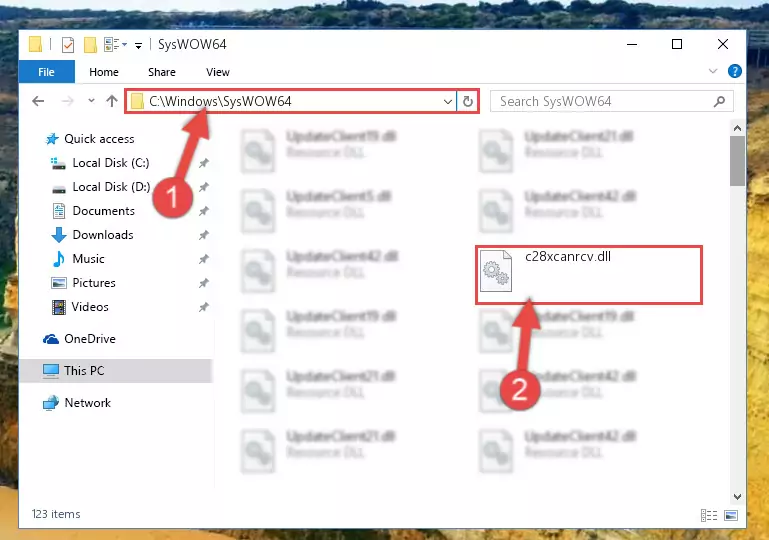Open Videos in the sidebar
The image size is (769, 540).
(90, 307)
